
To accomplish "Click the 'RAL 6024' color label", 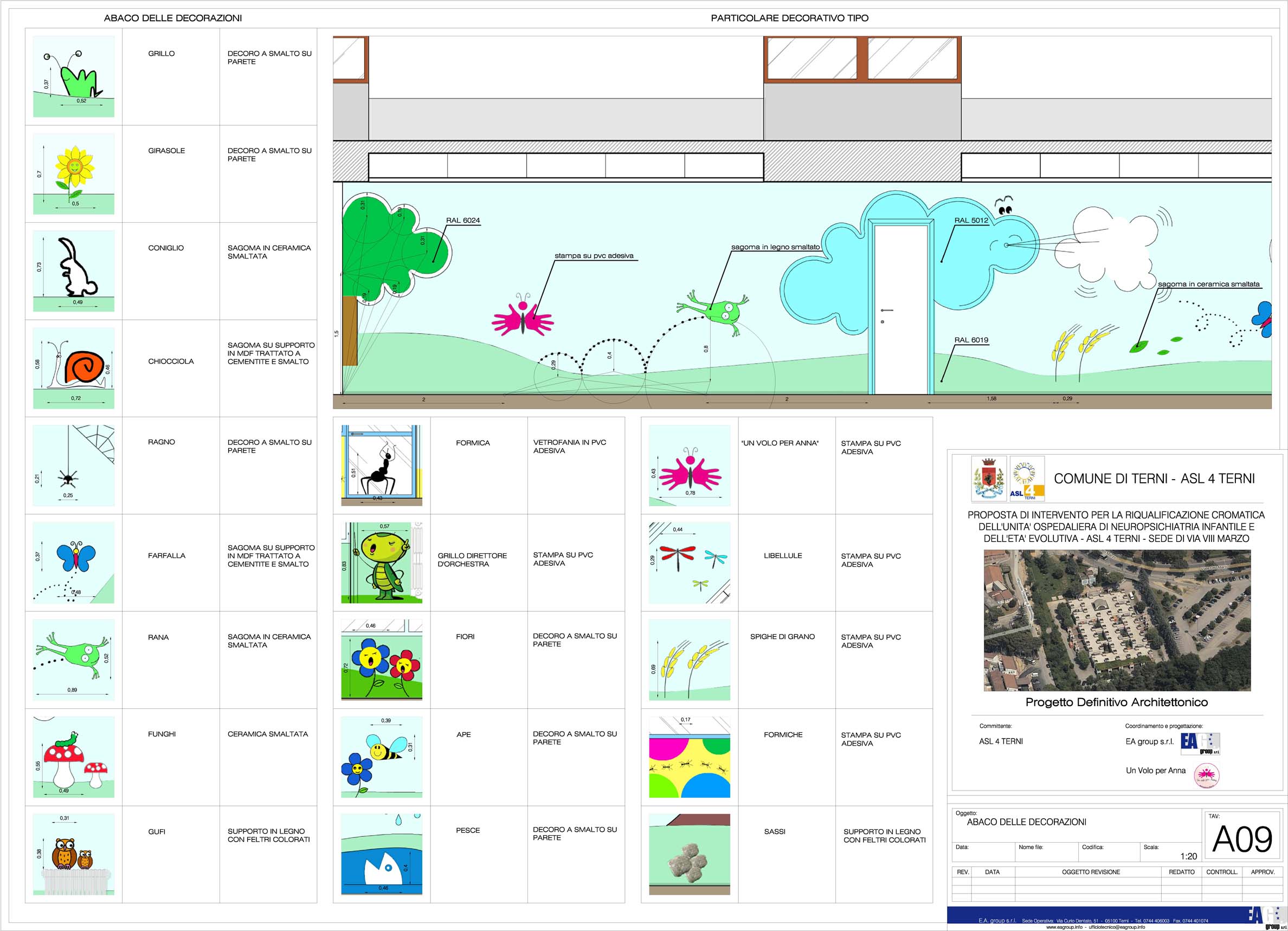I will (x=463, y=220).
